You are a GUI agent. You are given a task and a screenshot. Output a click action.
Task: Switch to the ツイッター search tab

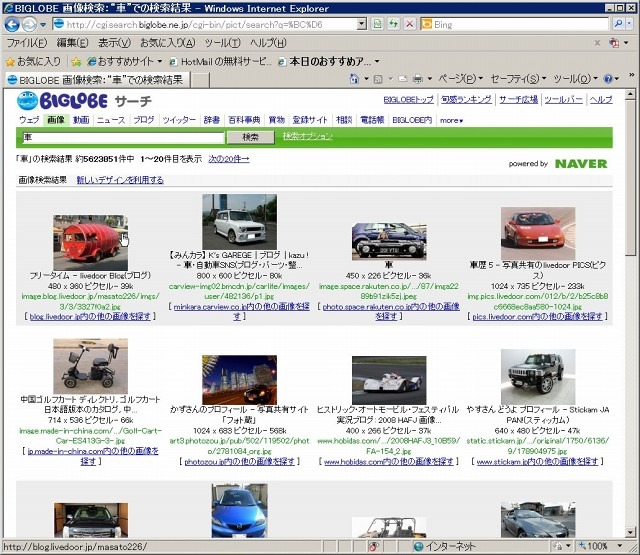click(179, 120)
